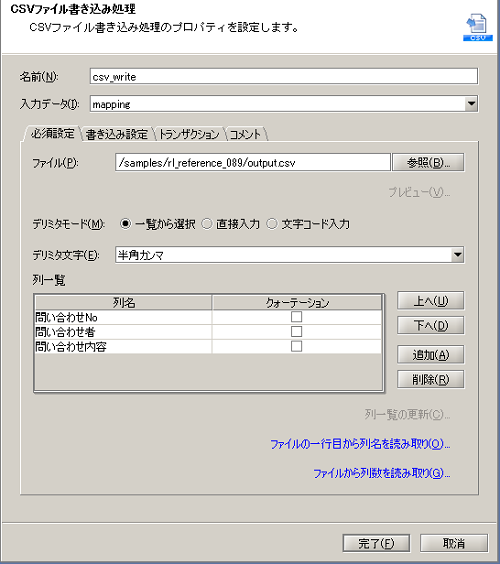Expand the デリミタ文字 combo box
This screenshot has width=500, height=564.
(457, 255)
